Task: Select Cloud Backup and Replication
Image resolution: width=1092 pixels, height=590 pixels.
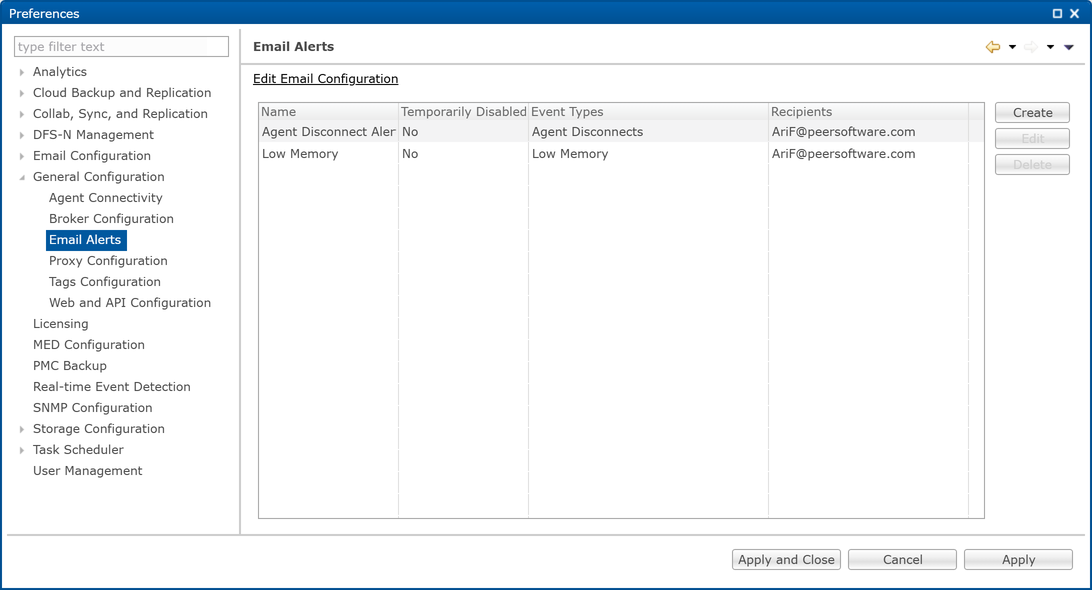Action: (122, 93)
